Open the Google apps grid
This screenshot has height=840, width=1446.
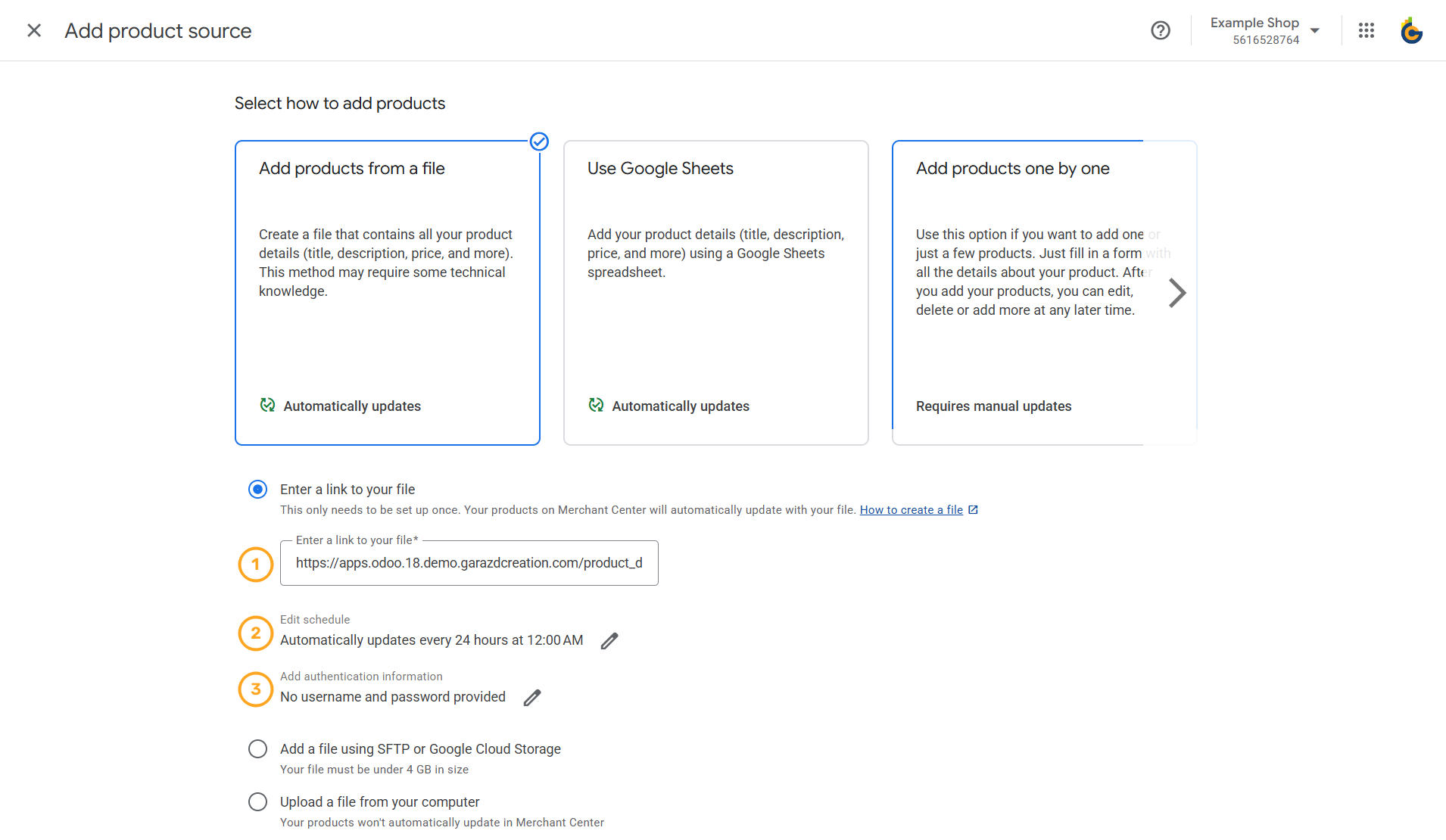coord(1366,30)
